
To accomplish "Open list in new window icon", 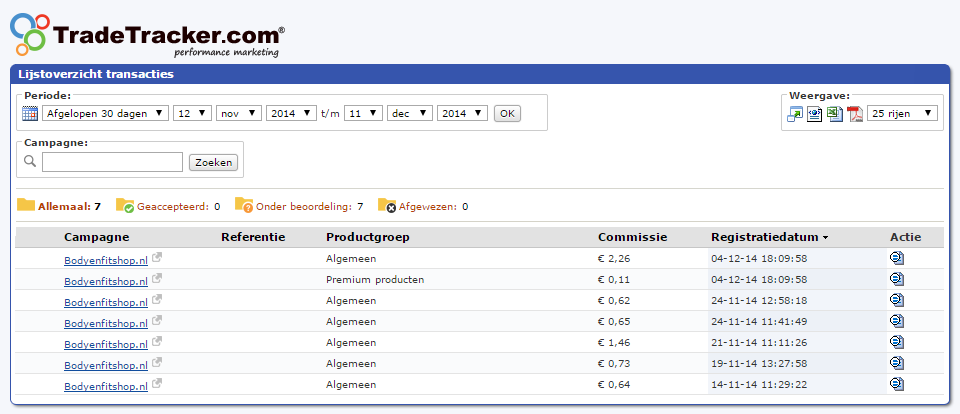I will 795,114.
